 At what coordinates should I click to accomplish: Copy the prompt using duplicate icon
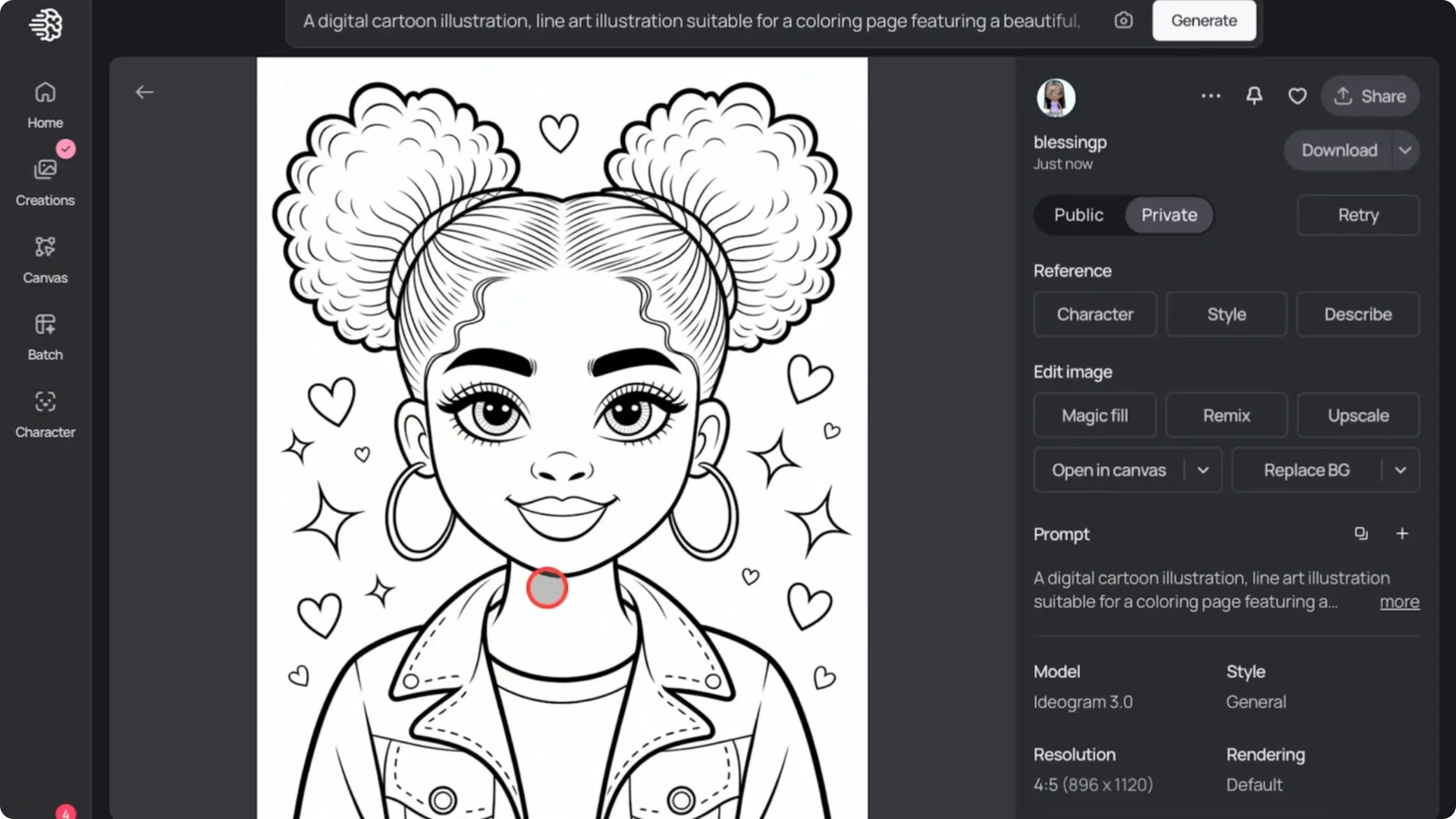point(1361,534)
